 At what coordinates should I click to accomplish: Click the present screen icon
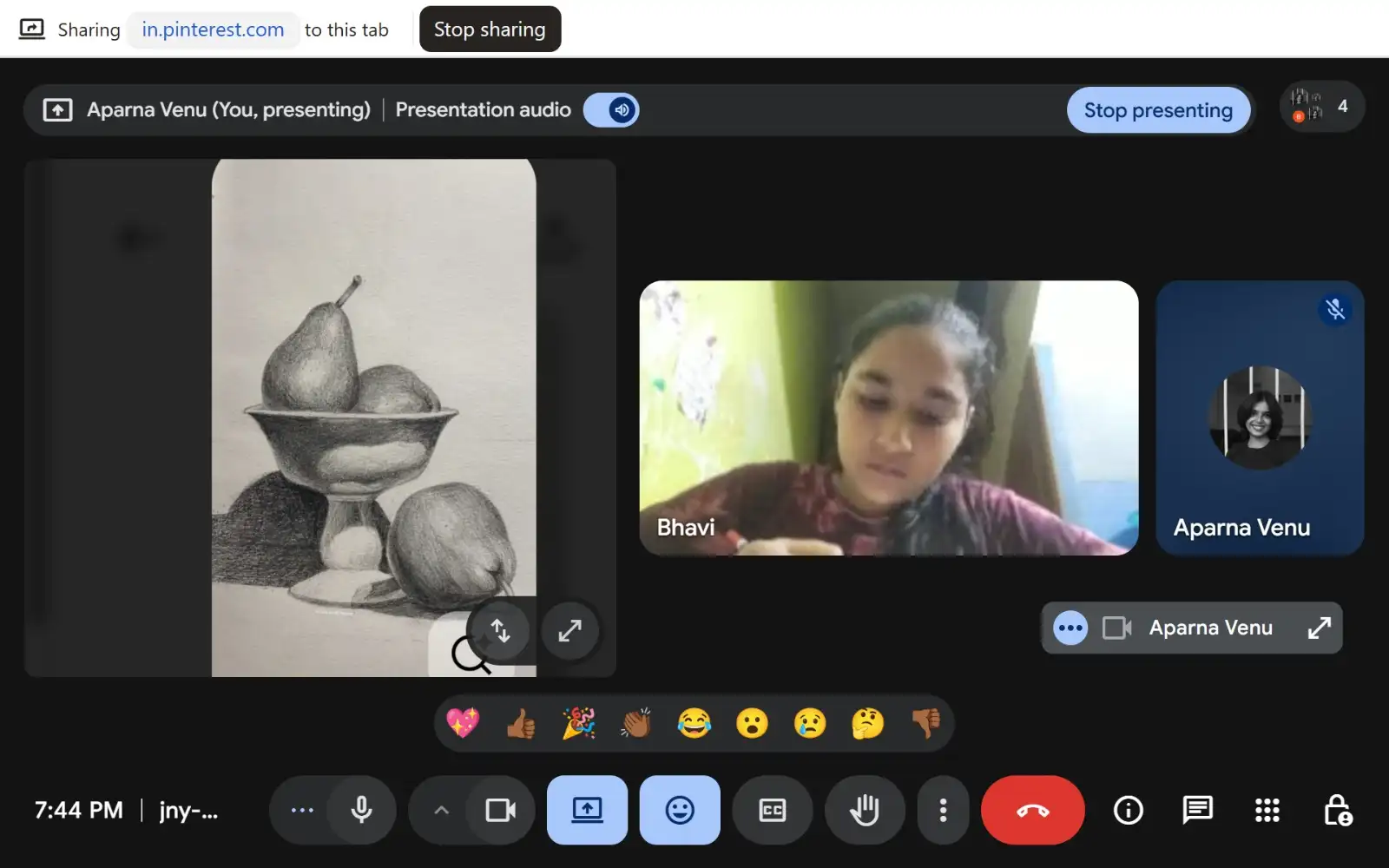[587, 810]
